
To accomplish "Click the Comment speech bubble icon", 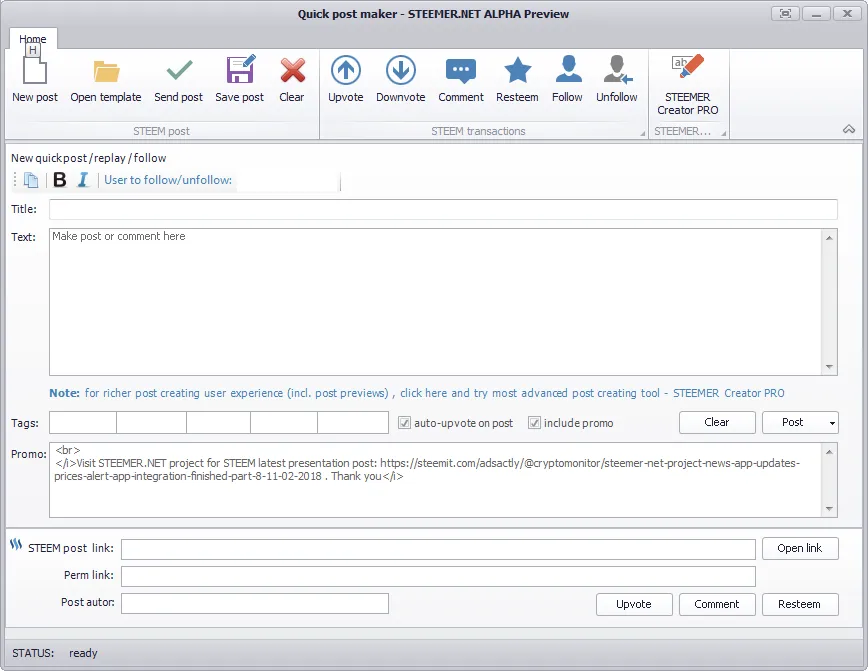I will 461,71.
